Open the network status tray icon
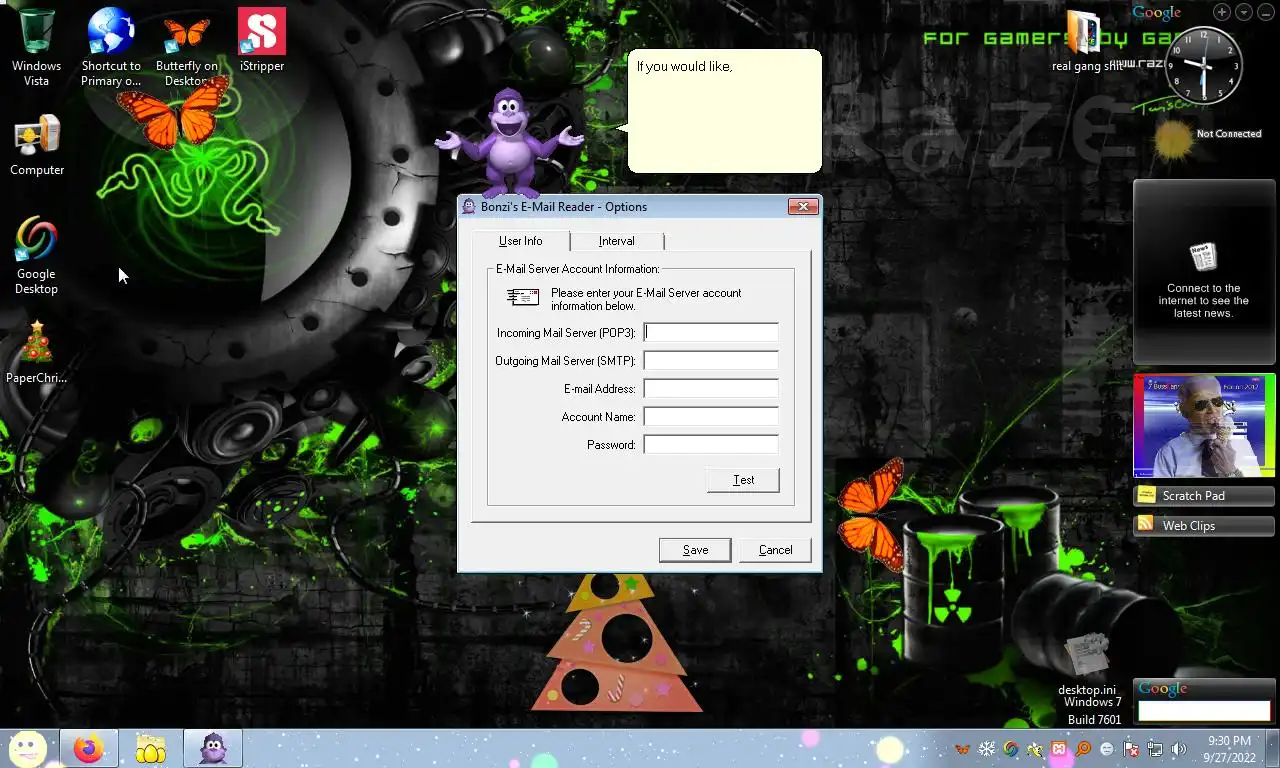This screenshot has width=1280, height=768. coord(1155,749)
